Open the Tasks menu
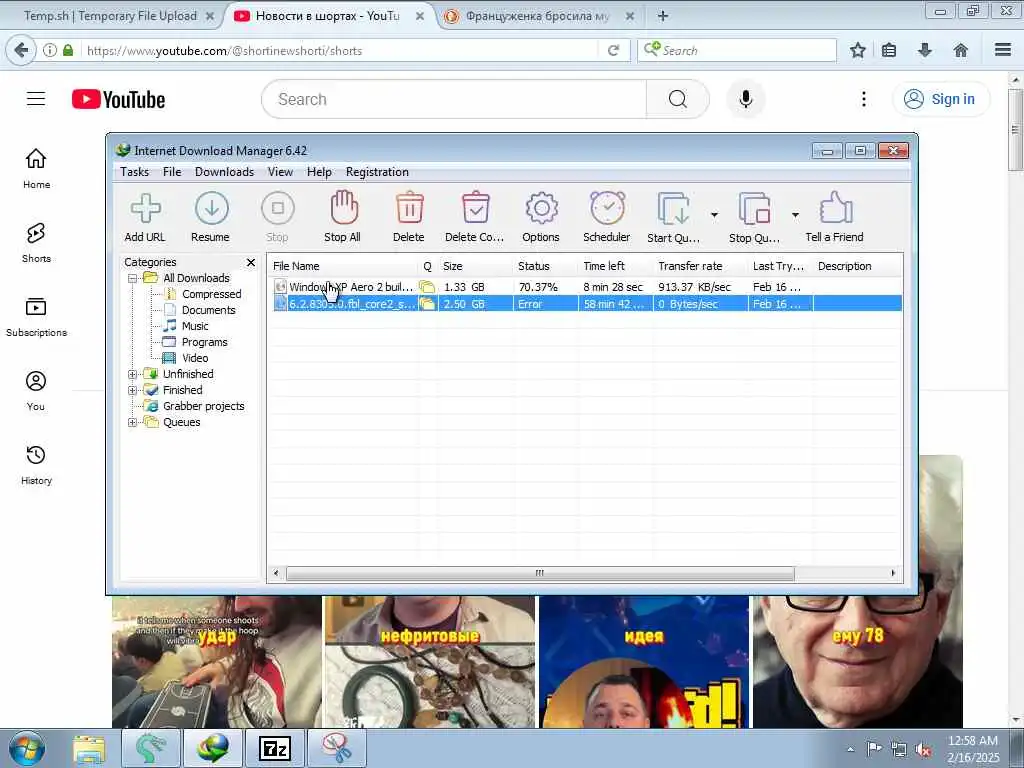This screenshot has width=1024, height=768. [x=135, y=172]
